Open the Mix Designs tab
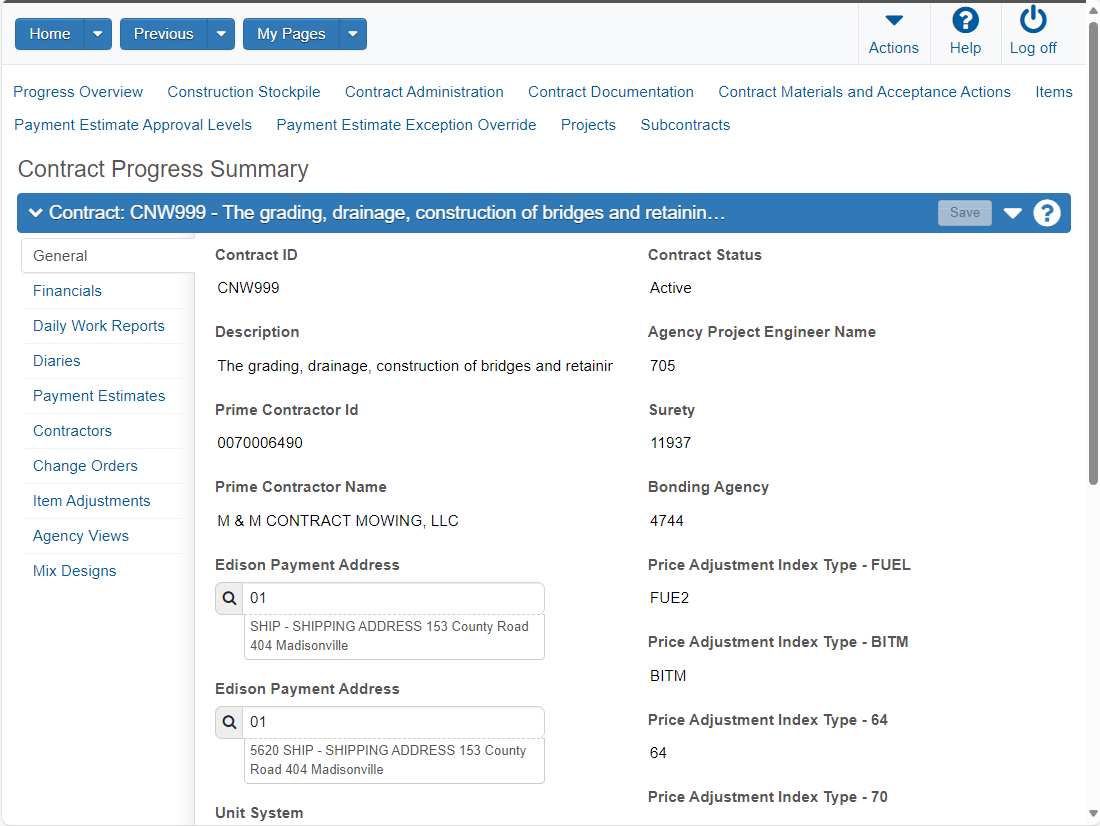The image size is (1100, 826). coord(74,571)
